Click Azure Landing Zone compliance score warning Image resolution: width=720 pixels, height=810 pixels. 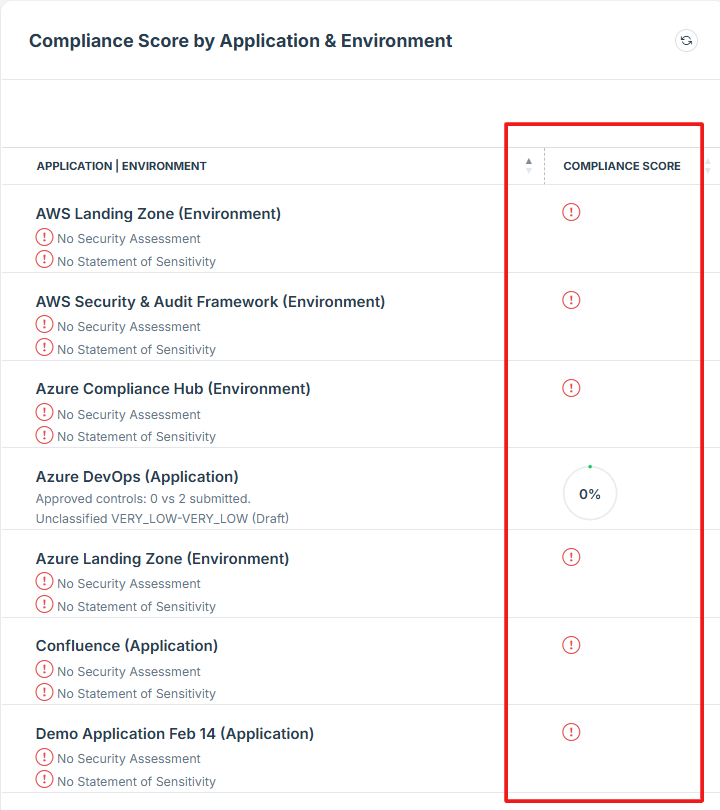[571, 557]
